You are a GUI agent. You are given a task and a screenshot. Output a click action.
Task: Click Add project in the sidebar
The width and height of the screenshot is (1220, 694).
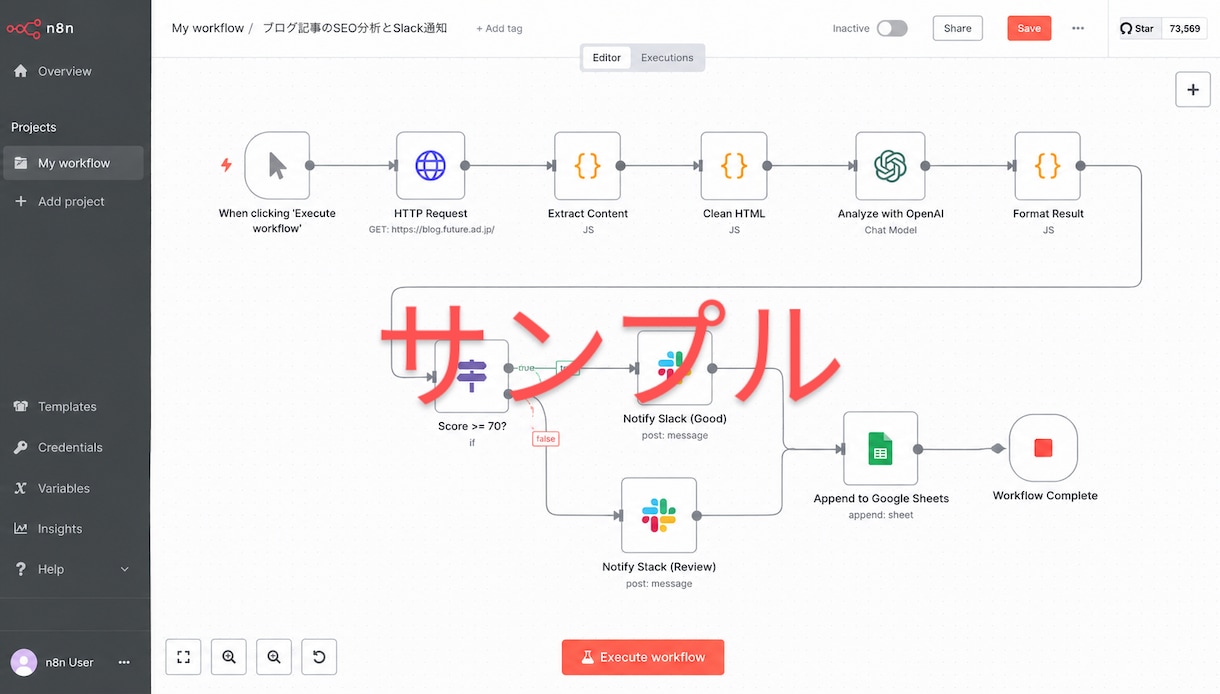point(72,201)
